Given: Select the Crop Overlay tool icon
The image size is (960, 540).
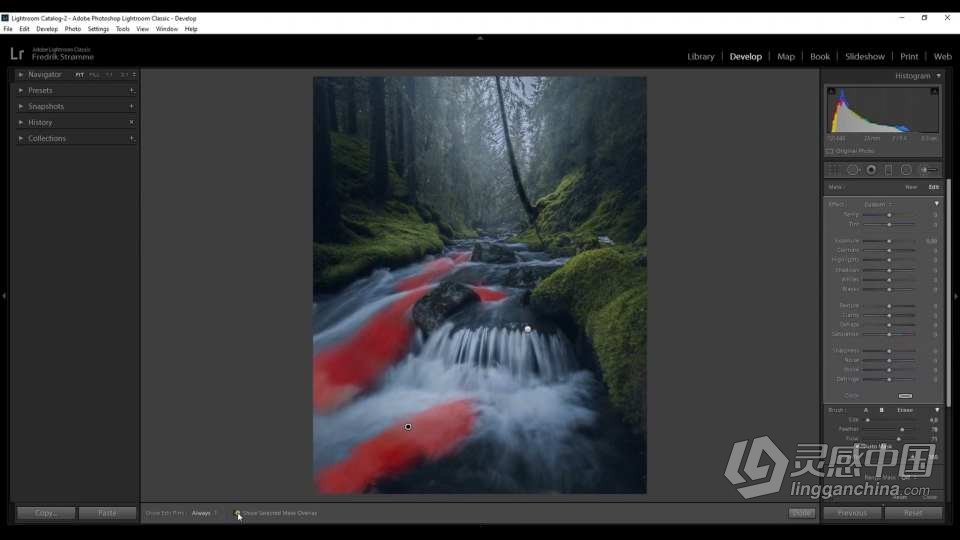Looking at the screenshot, I should (x=833, y=170).
